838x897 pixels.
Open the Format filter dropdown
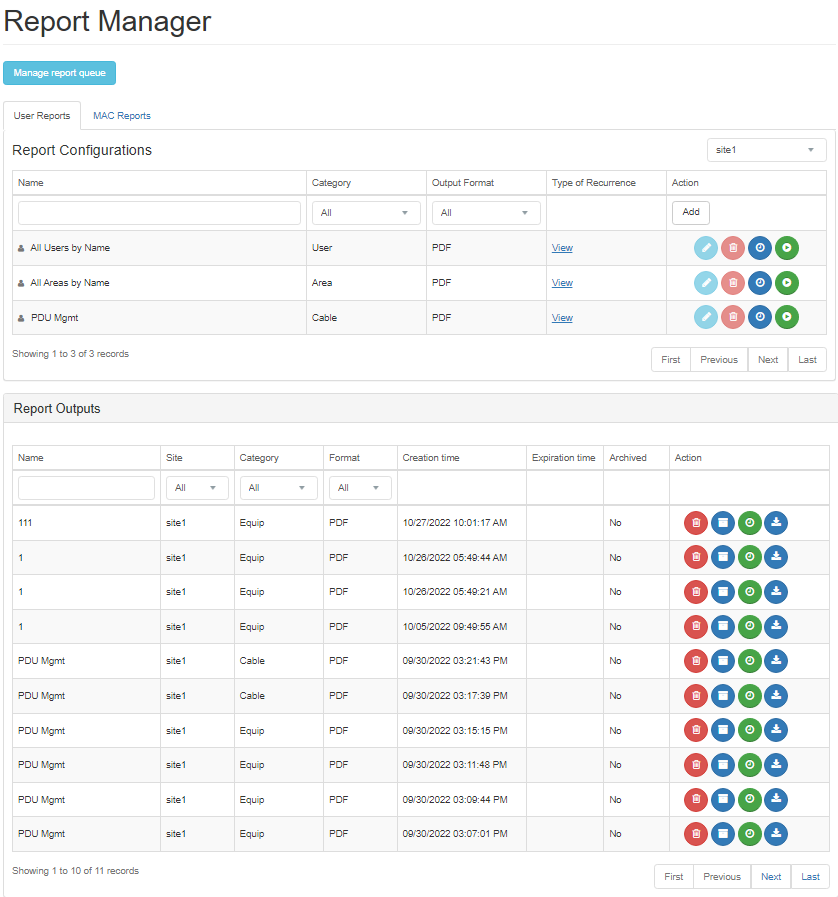(x=360, y=488)
